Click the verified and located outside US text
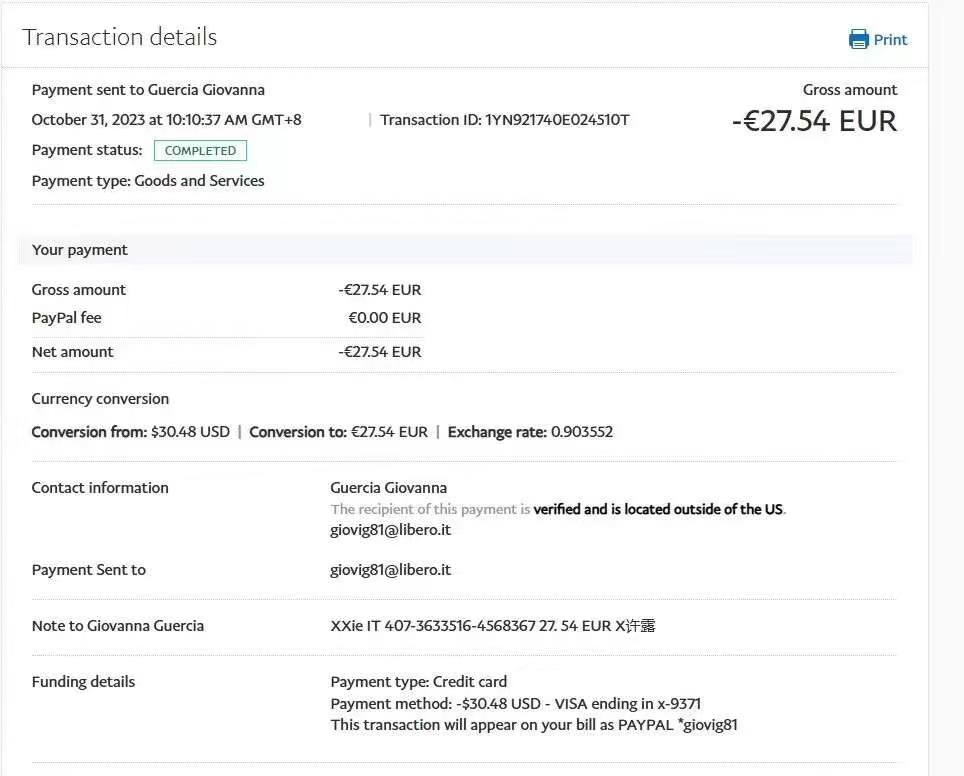The image size is (964, 776). point(658,509)
